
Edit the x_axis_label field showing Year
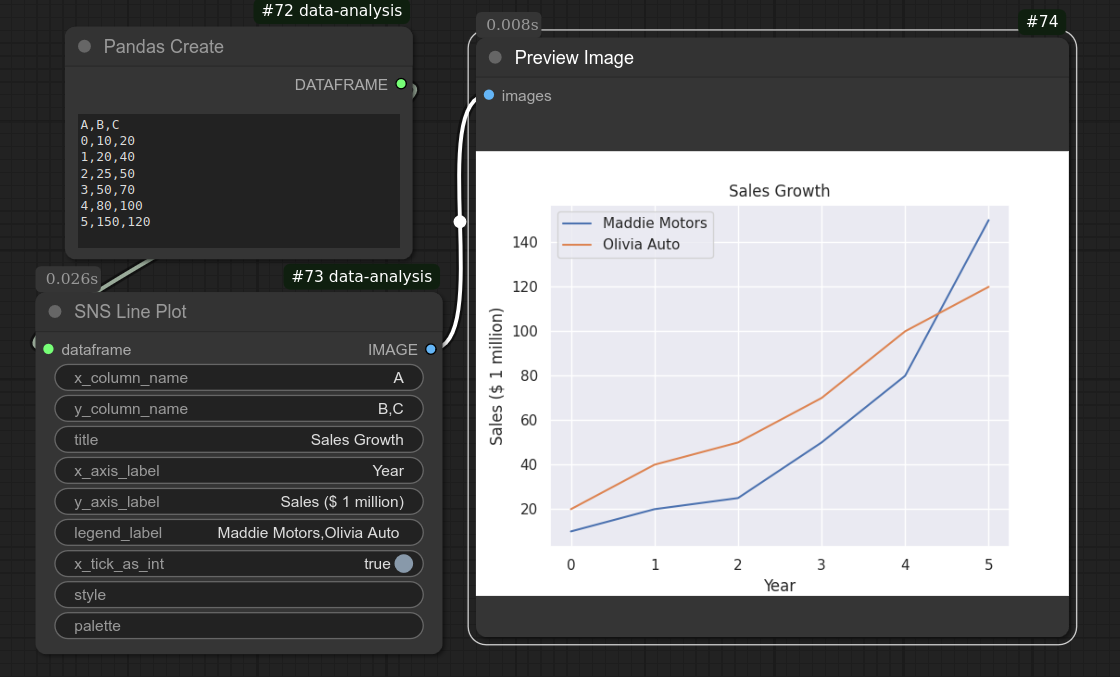[x=239, y=471]
